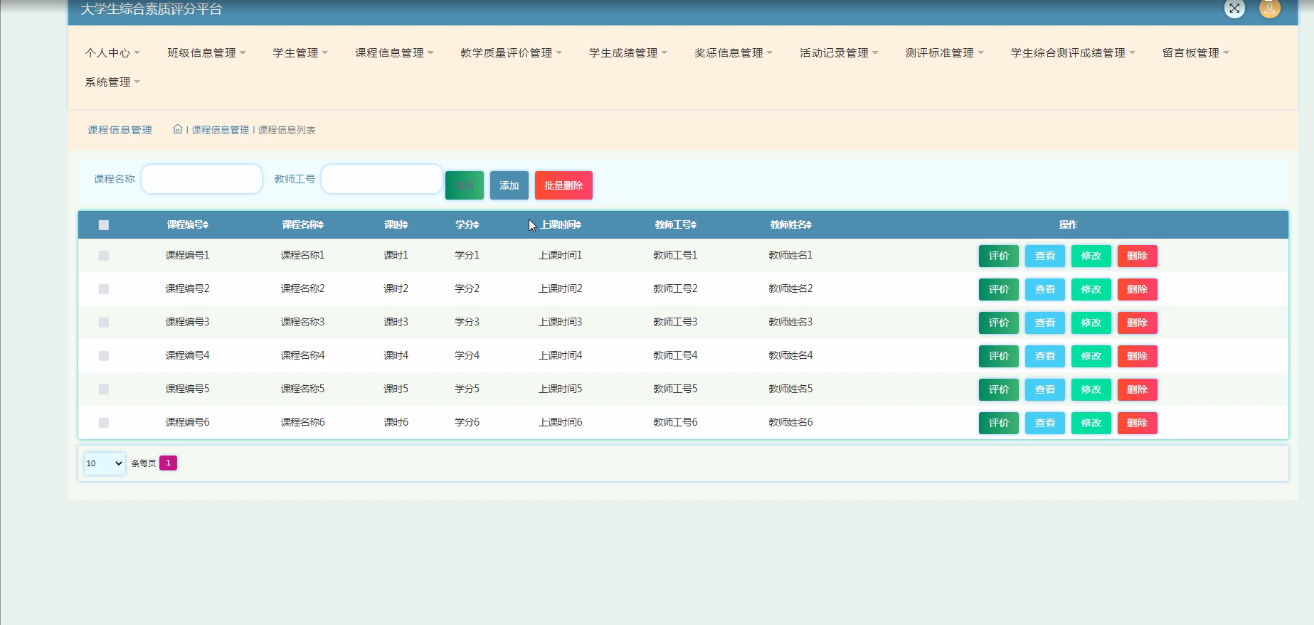Viewport: 1314px width, 625px height.
Task: Tick the select-all checkbox in table header
Action: (104, 225)
